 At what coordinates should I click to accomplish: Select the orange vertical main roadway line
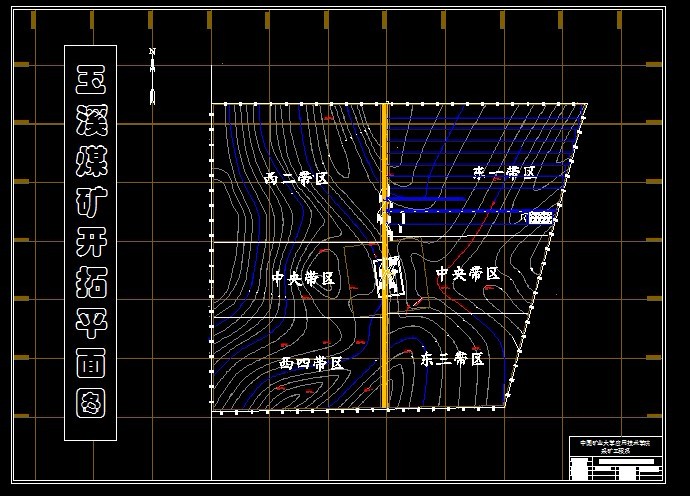point(384,256)
